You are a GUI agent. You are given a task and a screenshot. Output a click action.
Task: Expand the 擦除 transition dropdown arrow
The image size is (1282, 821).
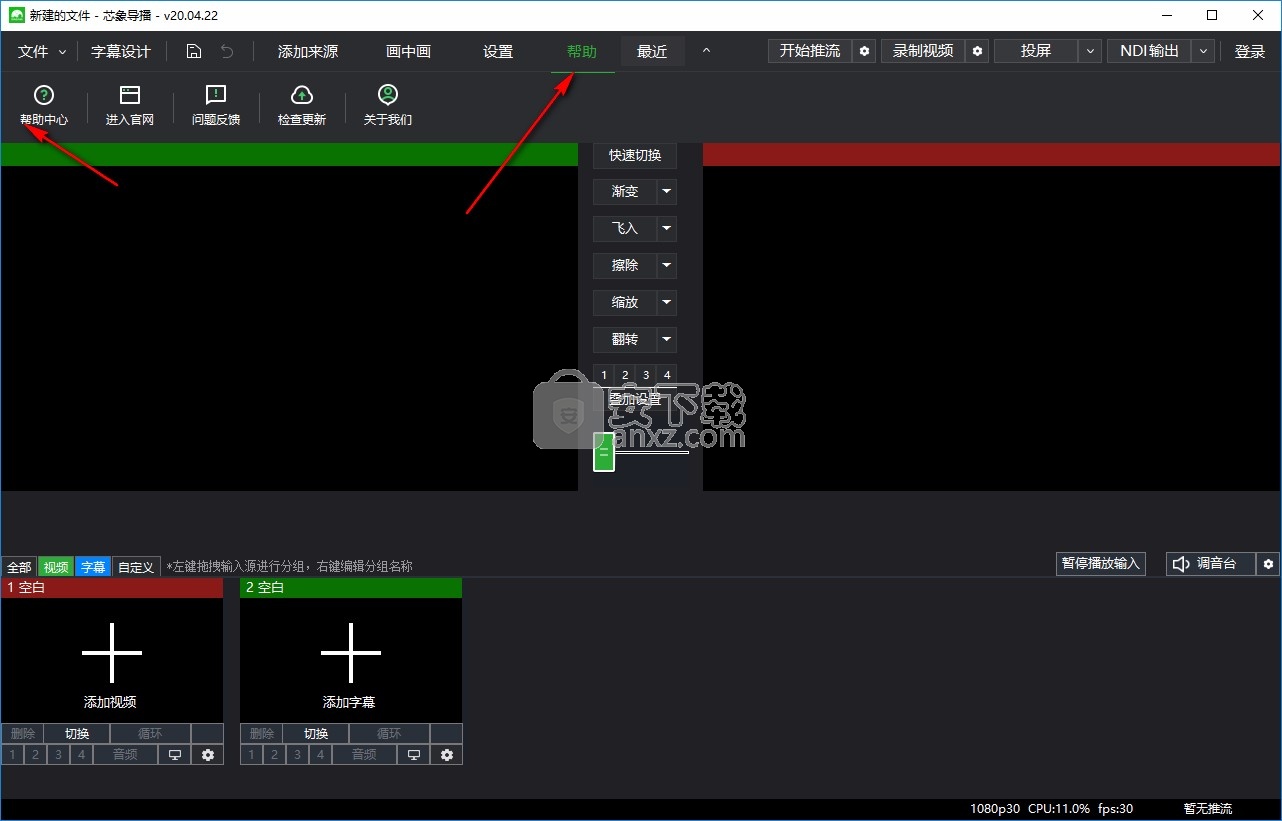667,266
